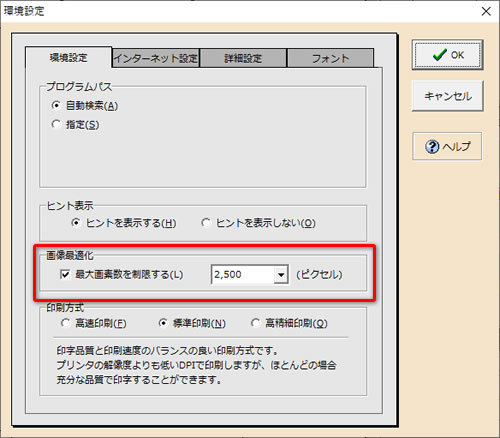Confirm settings with the OK button

[447, 55]
